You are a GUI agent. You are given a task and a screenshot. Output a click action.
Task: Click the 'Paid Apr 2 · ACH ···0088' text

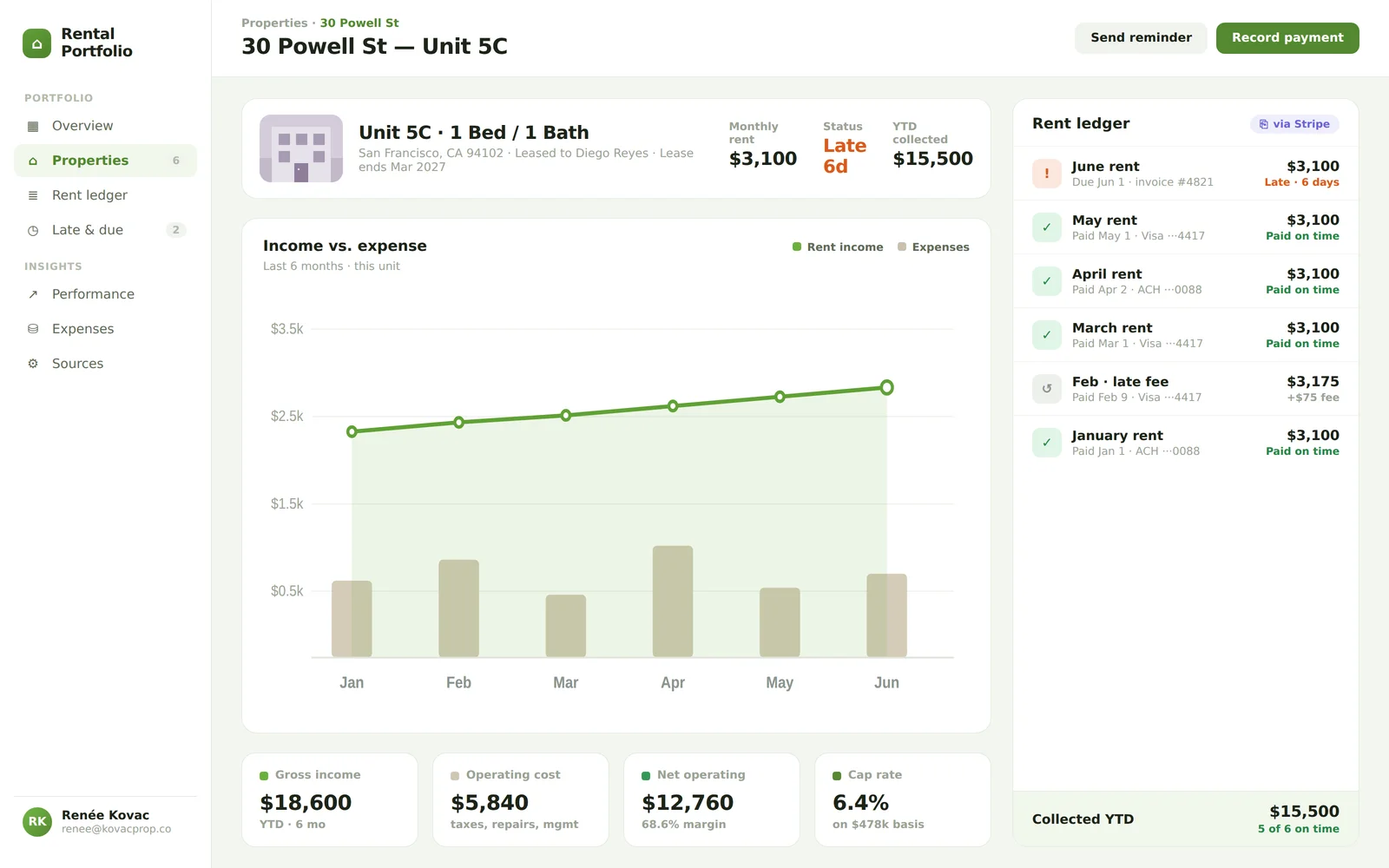[x=1137, y=290]
